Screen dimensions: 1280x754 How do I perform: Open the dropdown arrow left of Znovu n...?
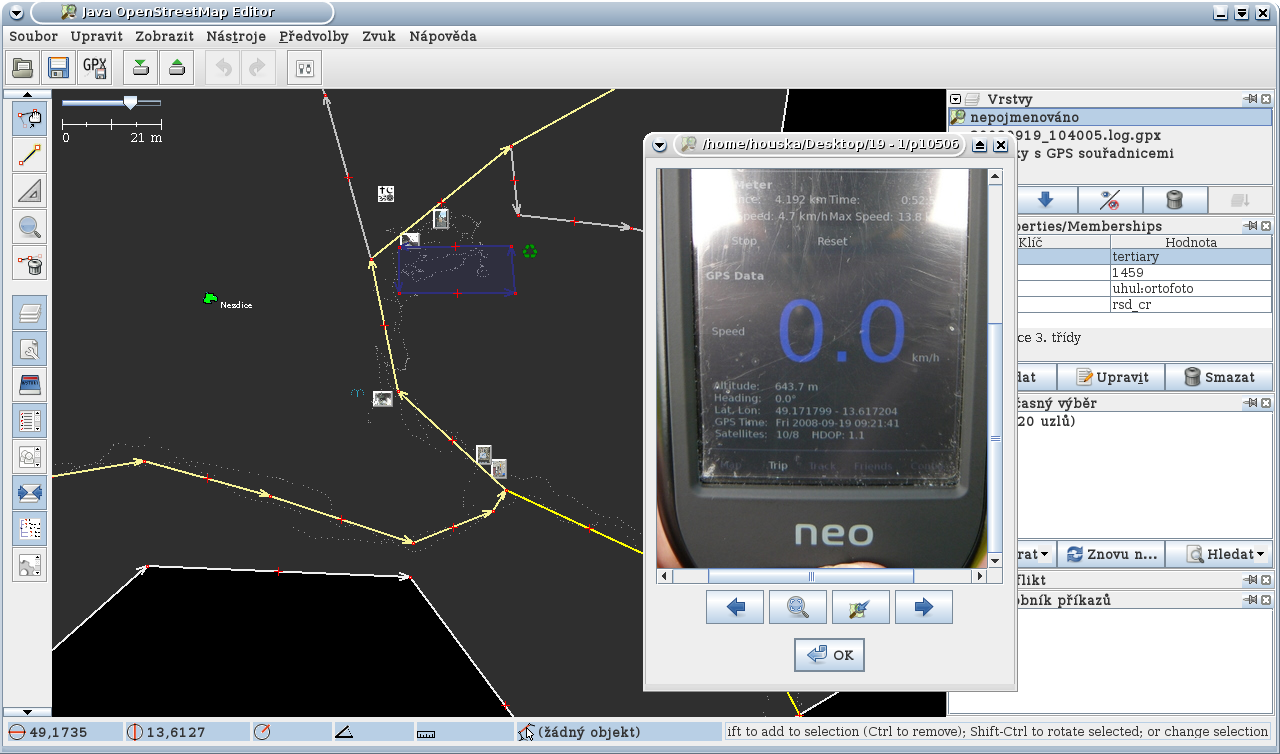click(x=1044, y=554)
